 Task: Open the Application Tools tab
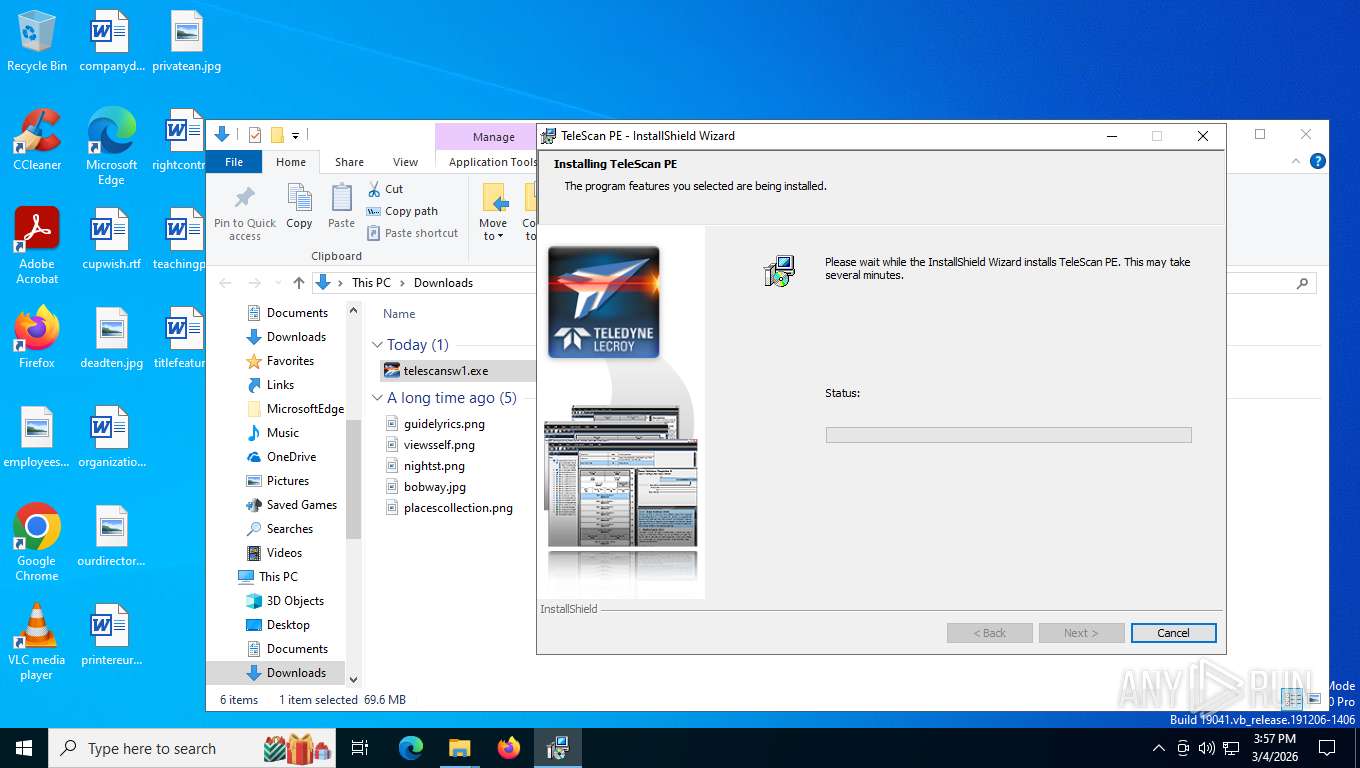(x=493, y=162)
